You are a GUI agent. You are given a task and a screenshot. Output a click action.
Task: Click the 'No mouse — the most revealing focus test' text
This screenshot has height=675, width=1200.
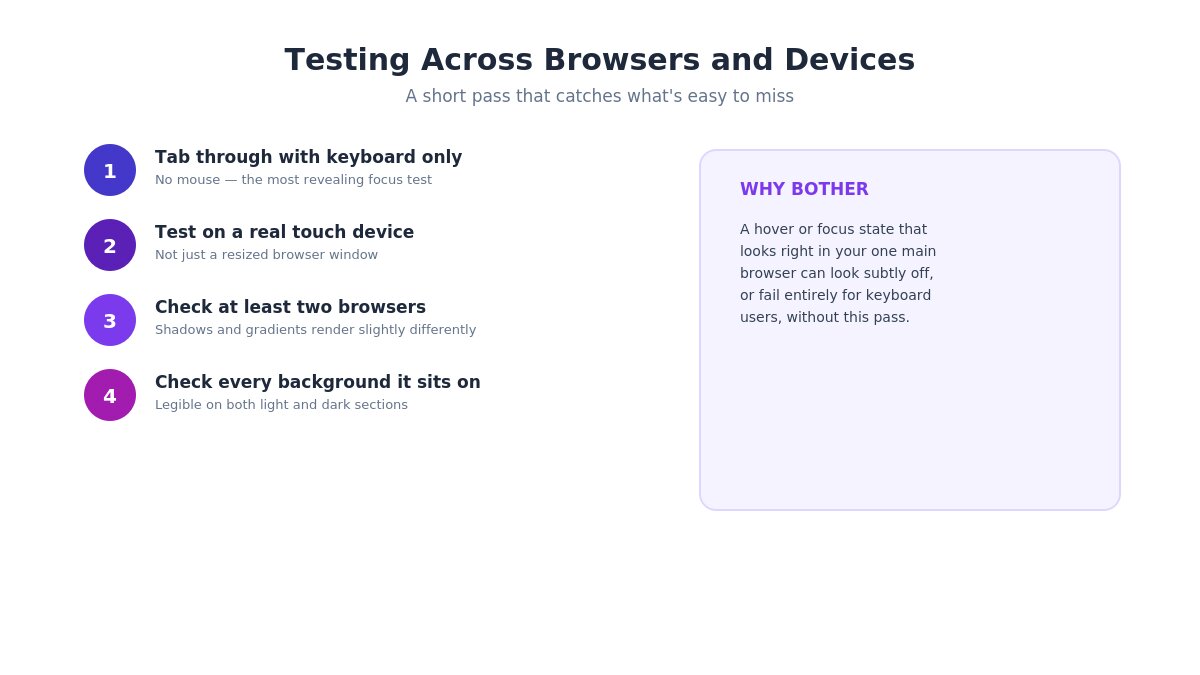(293, 180)
